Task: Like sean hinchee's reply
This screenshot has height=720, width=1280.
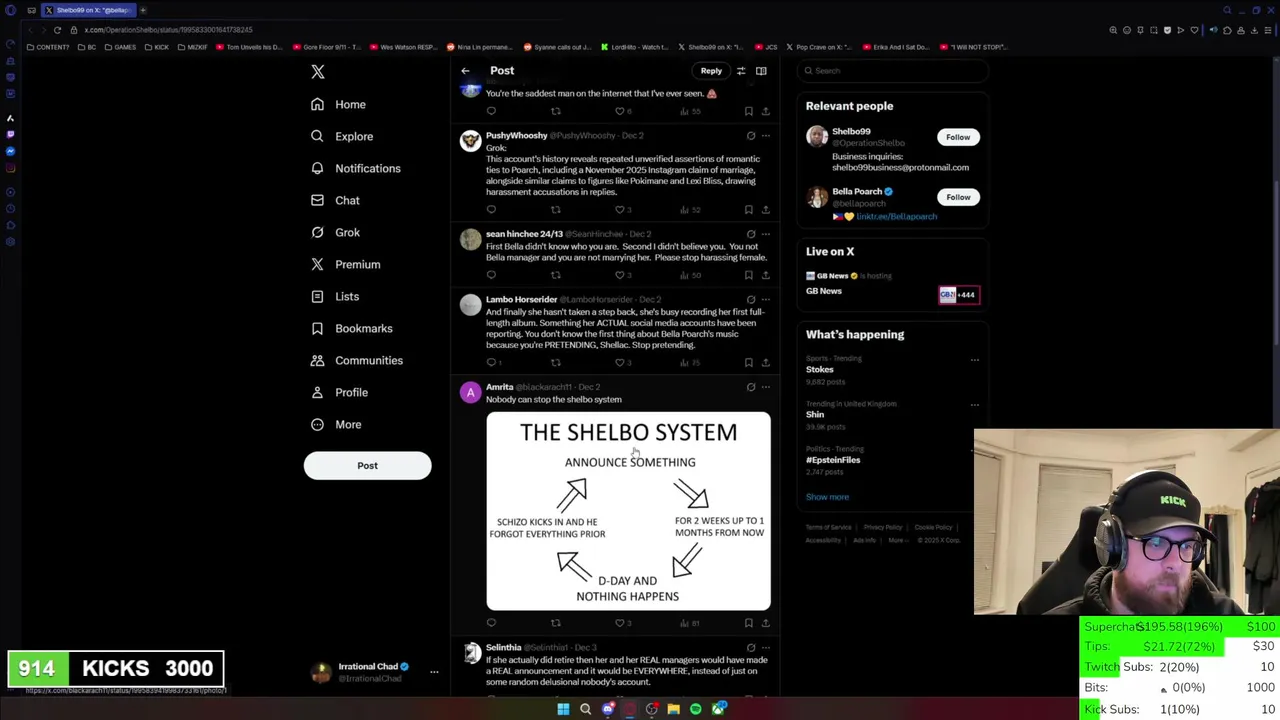Action: (x=621, y=275)
